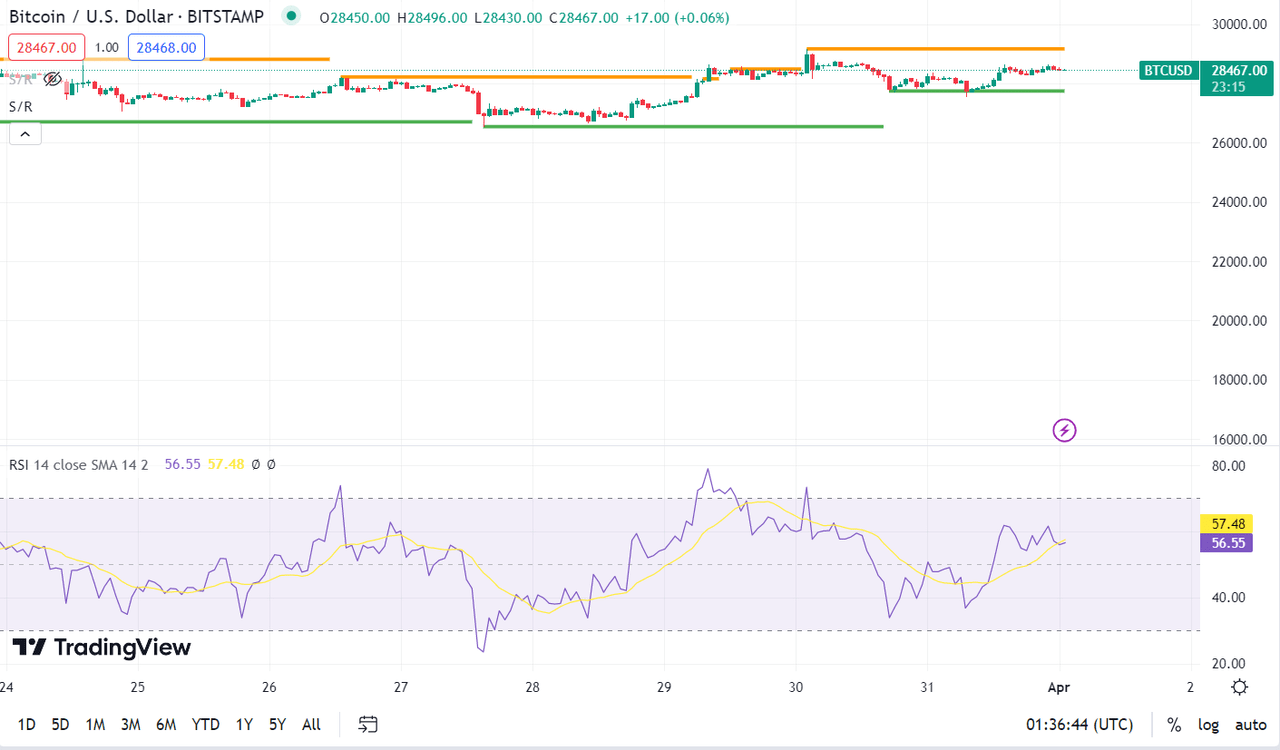Click the 16000.00 price scale label
This screenshot has height=750, width=1280.
coord(1239,440)
